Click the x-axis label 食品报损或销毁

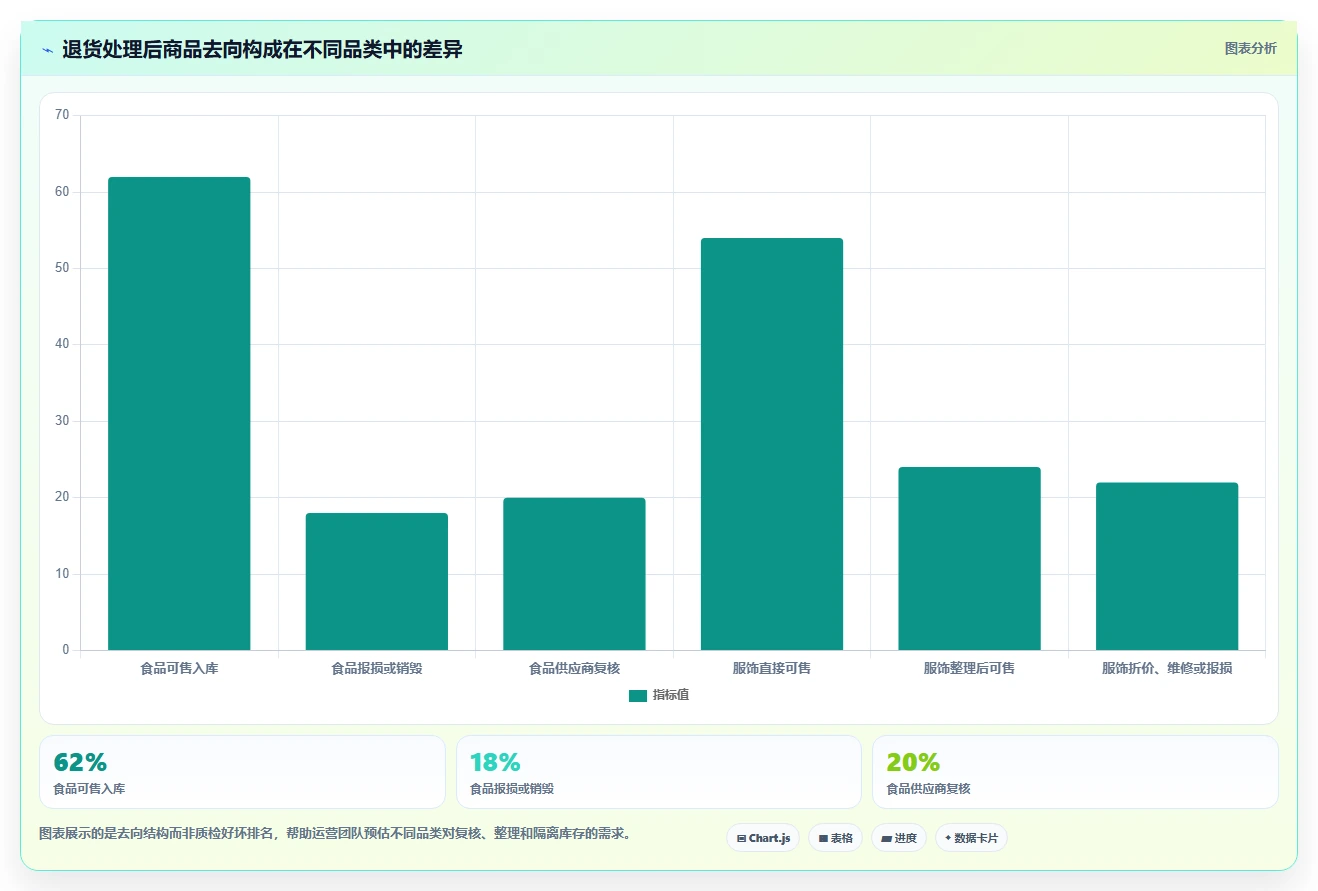pyautogui.click(x=377, y=668)
